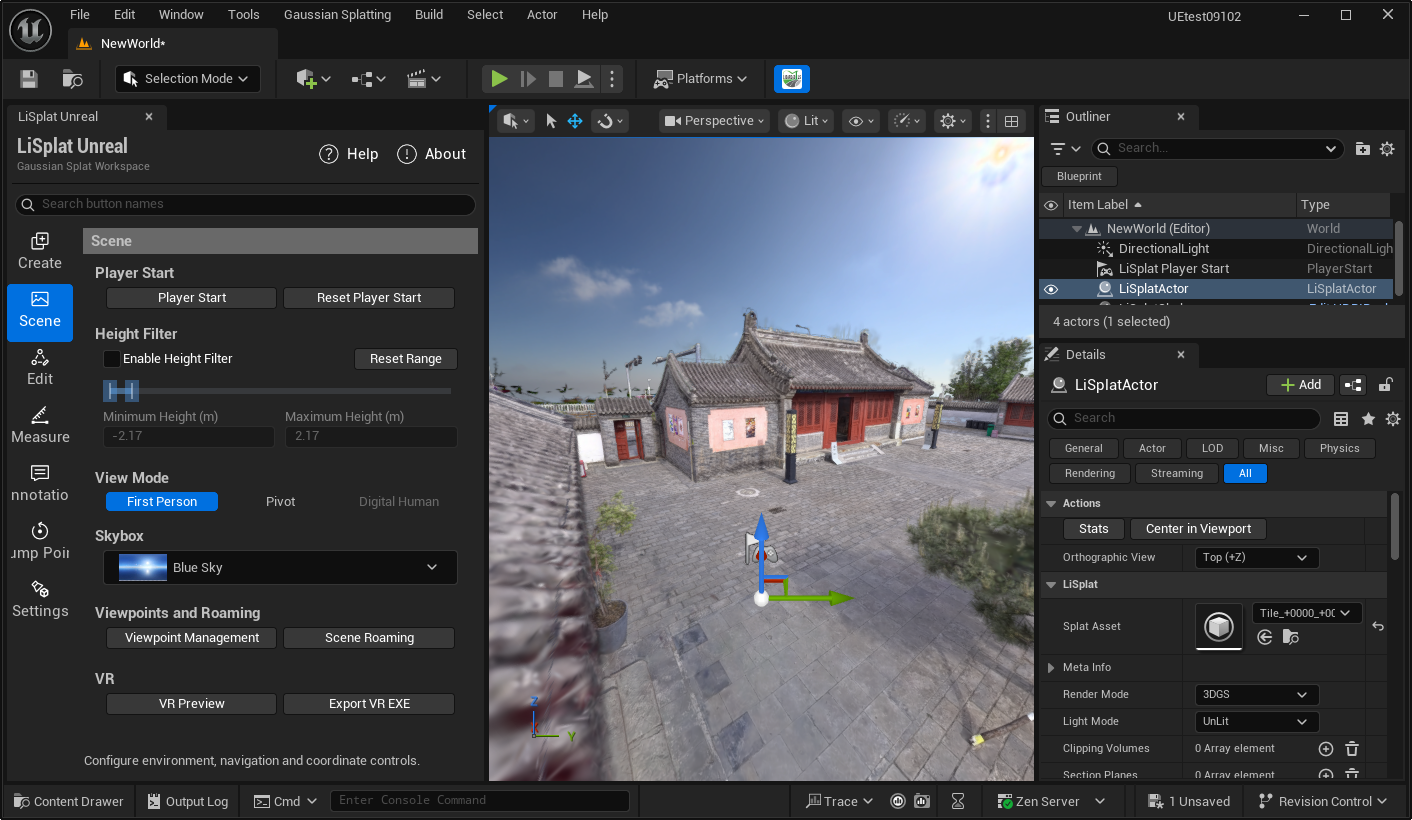Open the Selection Mode dropdown
The width and height of the screenshot is (1412, 820).
[x=188, y=79]
